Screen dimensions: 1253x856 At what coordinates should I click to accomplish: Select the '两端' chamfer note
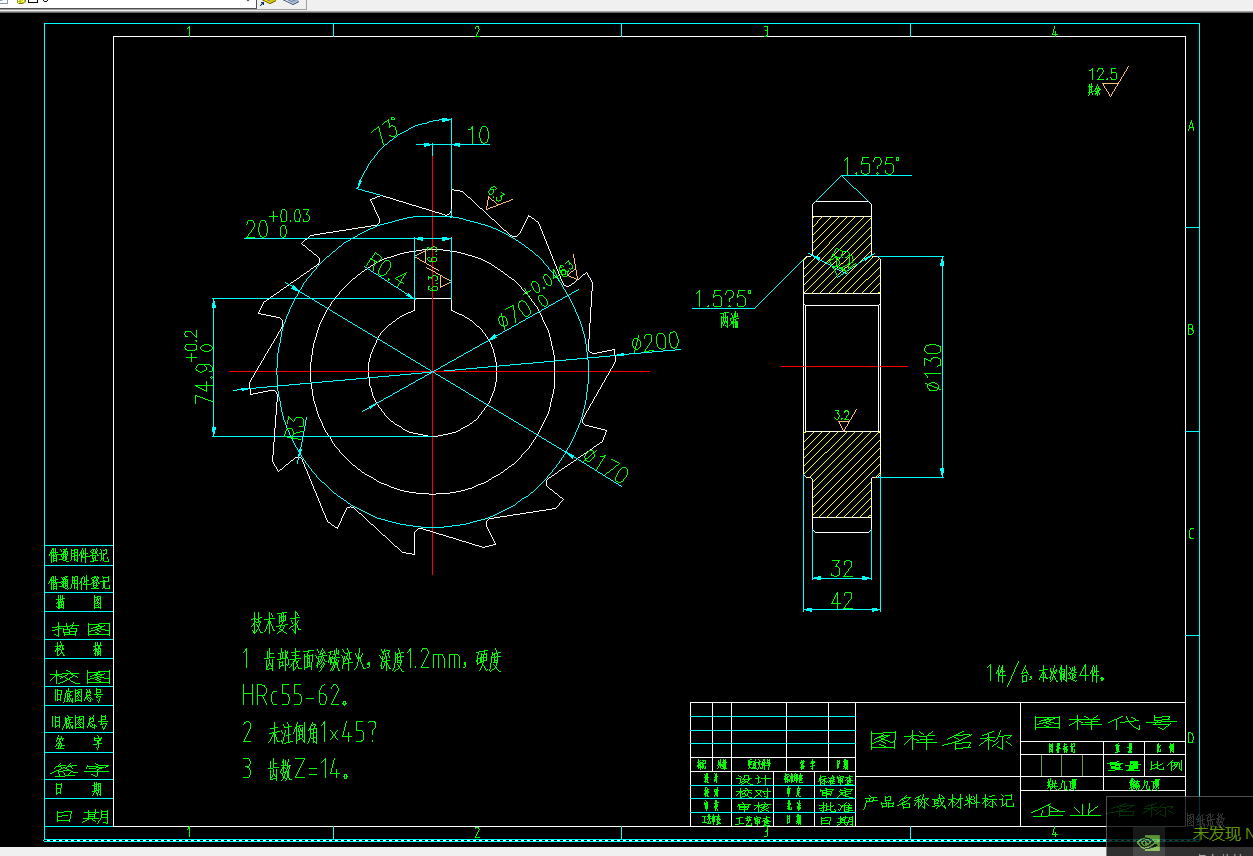point(730,320)
